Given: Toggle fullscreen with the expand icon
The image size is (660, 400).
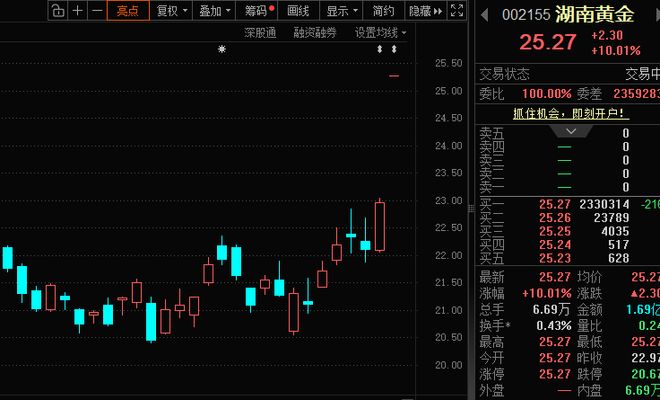Looking at the screenshot, I should [457, 11].
